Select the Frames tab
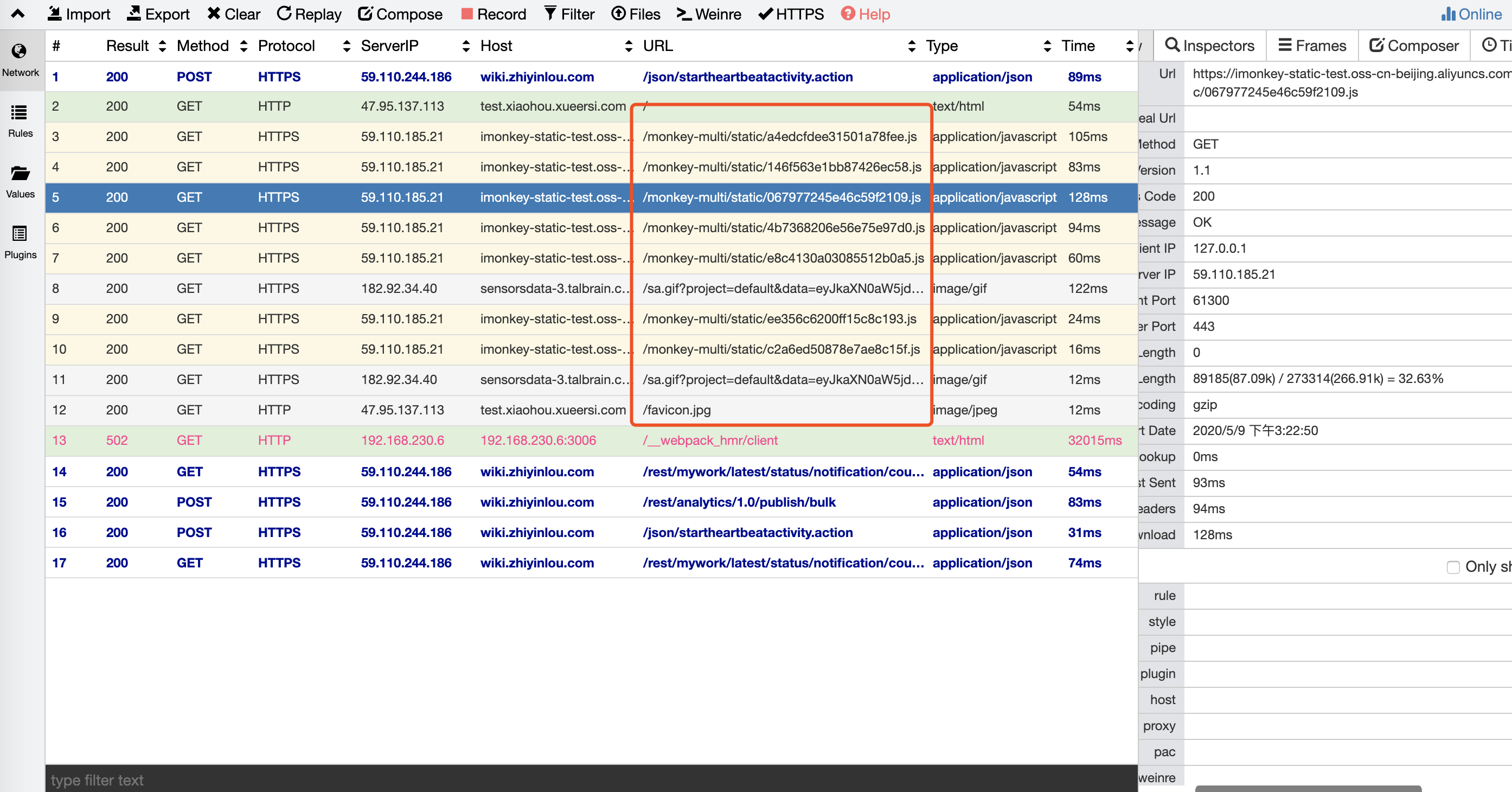Viewport: 1512px width, 792px height. (x=1312, y=46)
